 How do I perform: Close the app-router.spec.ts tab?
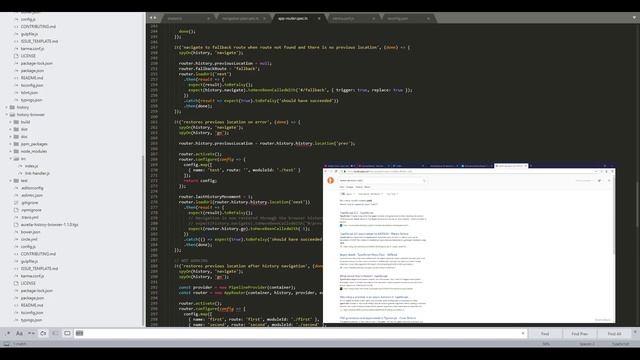(x=319, y=18)
